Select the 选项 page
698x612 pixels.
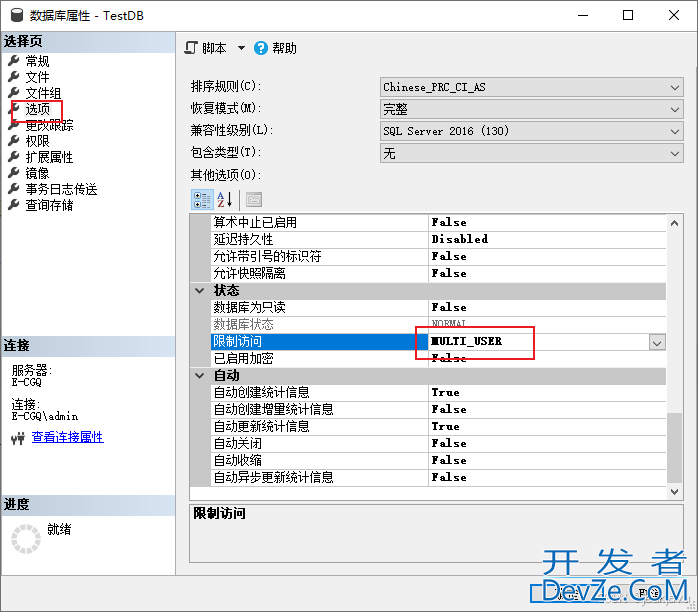point(37,109)
